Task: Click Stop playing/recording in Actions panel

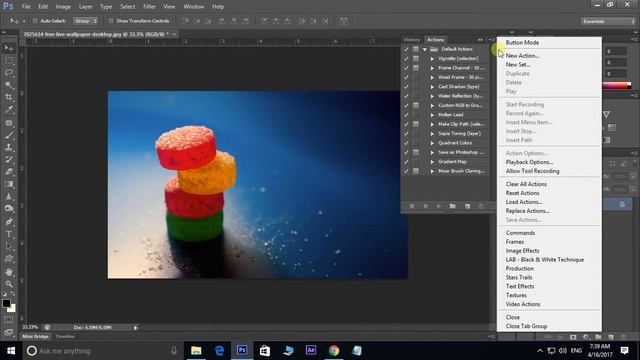Action: pyautogui.click(x=412, y=206)
